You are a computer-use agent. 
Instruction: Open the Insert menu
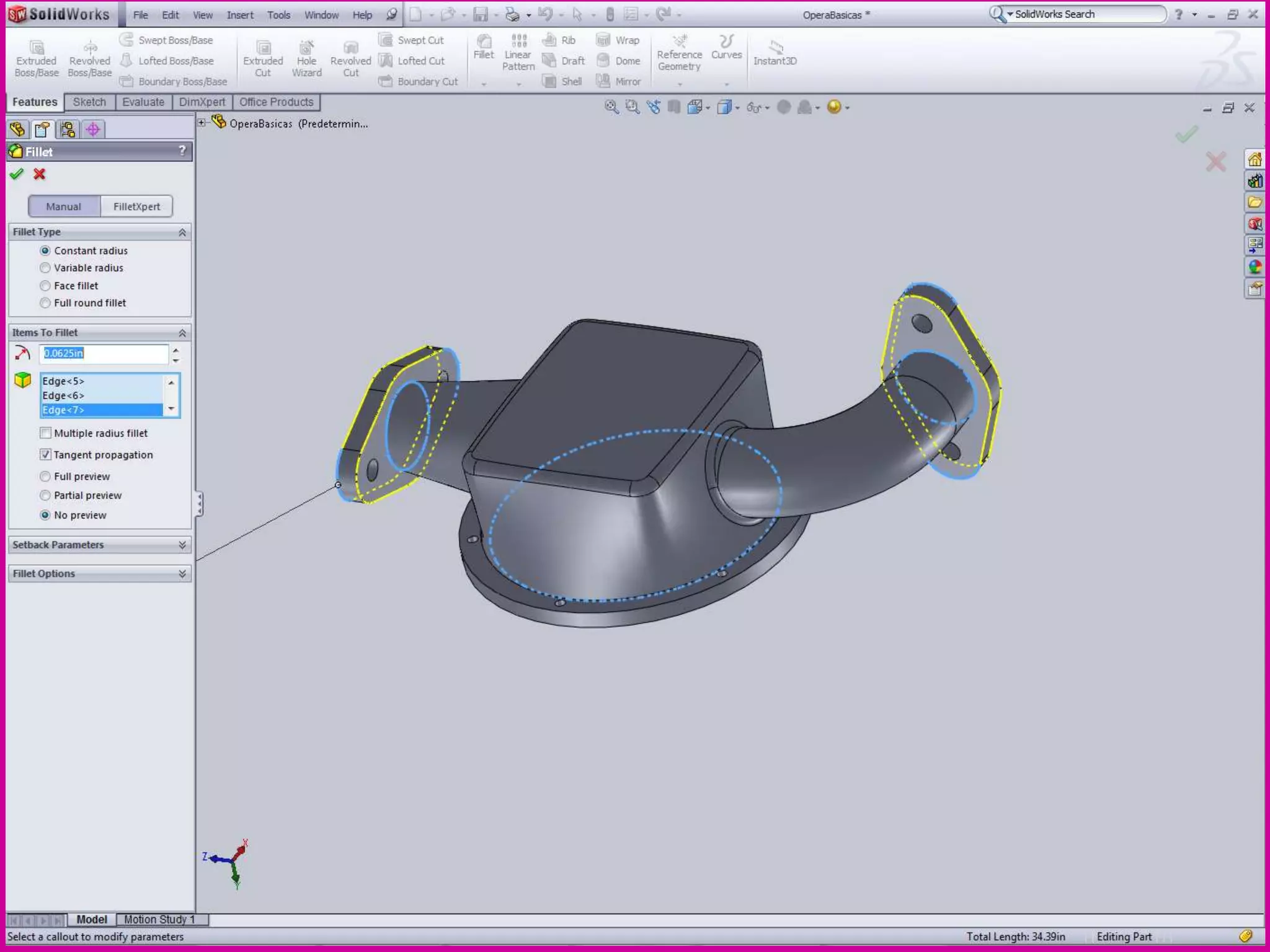tap(239, 15)
